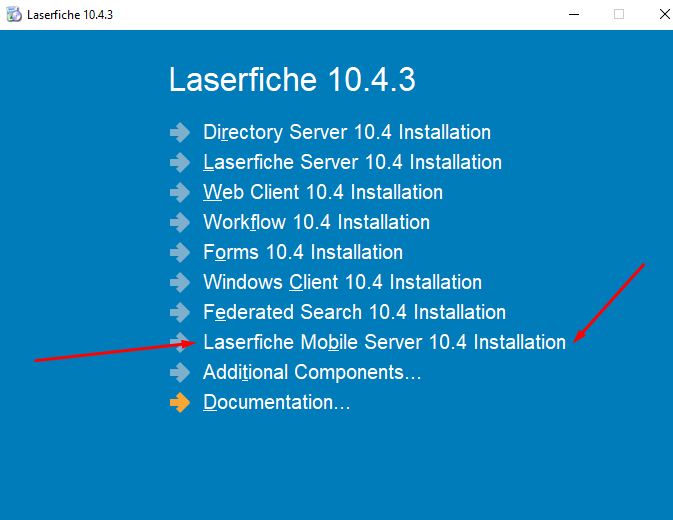Click the Laserfiche installer icon in title bar
The width and height of the screenshot is (673, 520).
pos(14,15)
